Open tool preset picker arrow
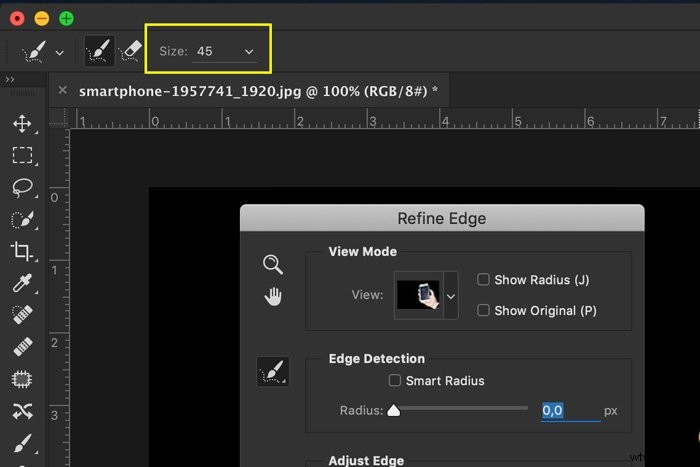This screenshot has width=700, height=467. tap(59, 53)
